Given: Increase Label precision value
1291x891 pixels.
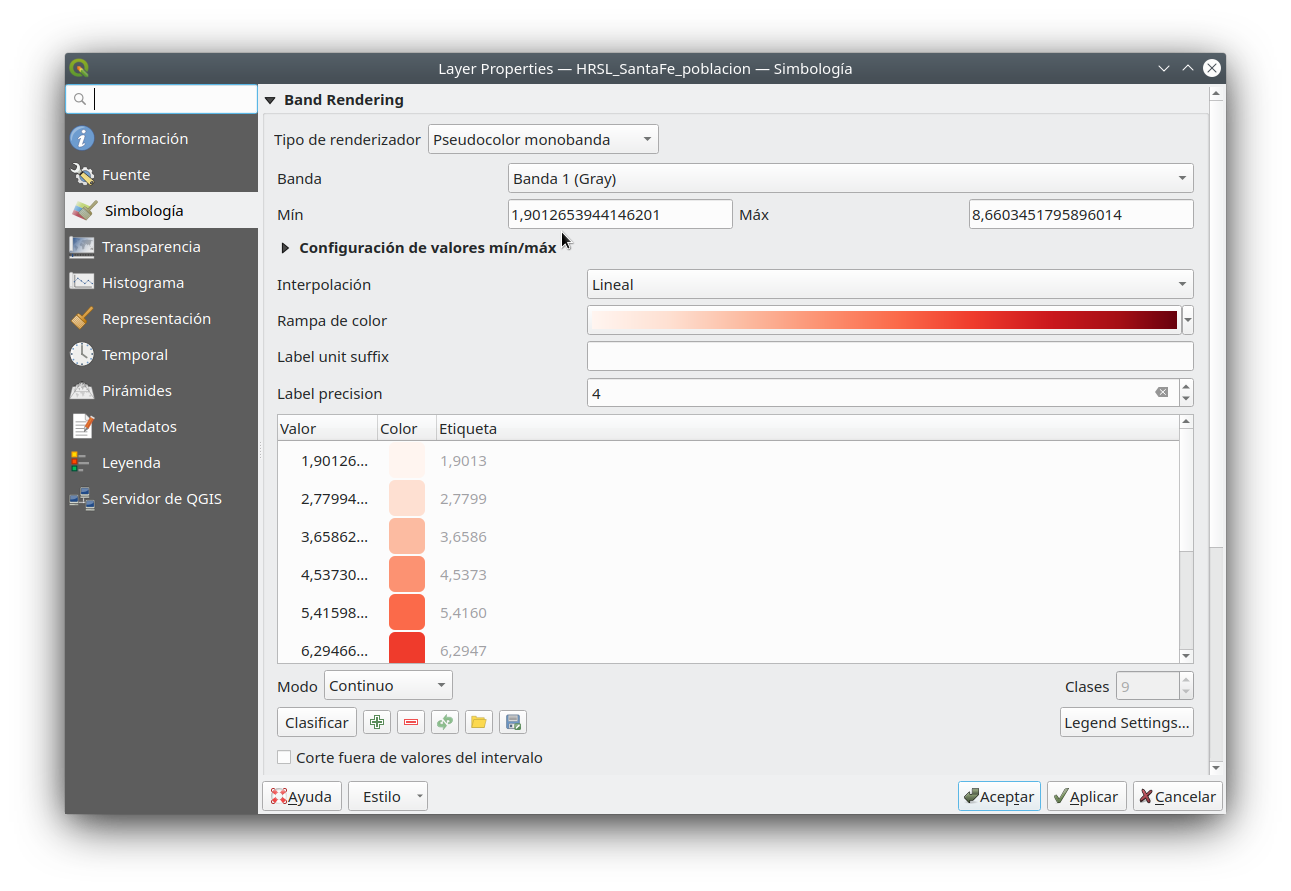Looking at the screenshot, I should 1186,386.
